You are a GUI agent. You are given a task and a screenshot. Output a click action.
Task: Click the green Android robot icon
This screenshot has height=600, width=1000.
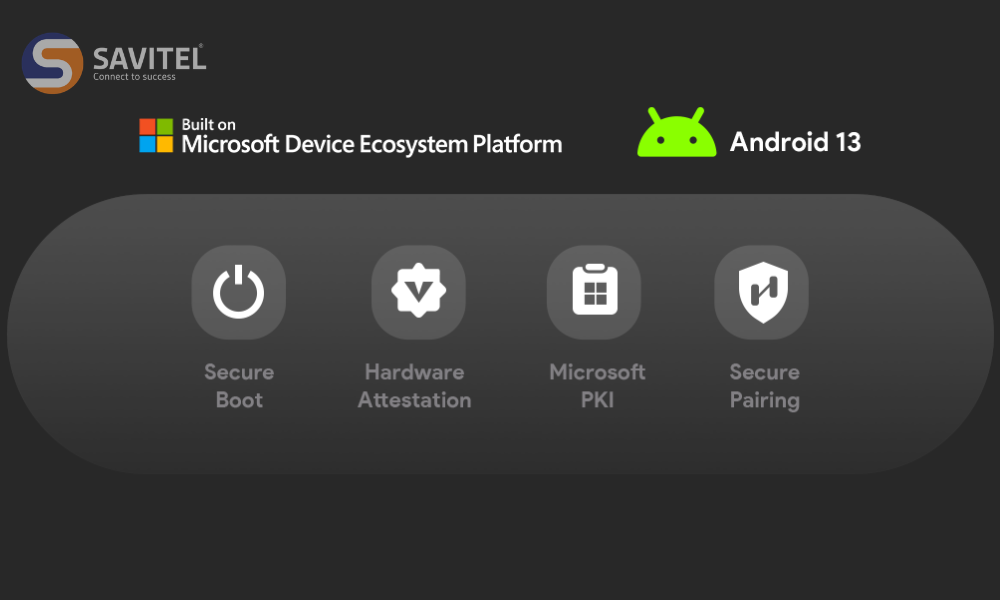tap(676, 133)
